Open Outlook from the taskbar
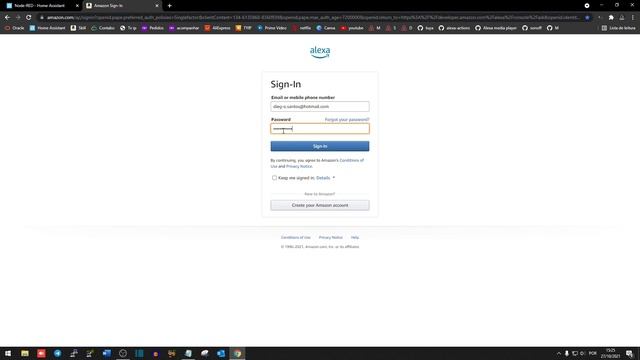Viewport: 640px width, 360px height. point(221,353)
